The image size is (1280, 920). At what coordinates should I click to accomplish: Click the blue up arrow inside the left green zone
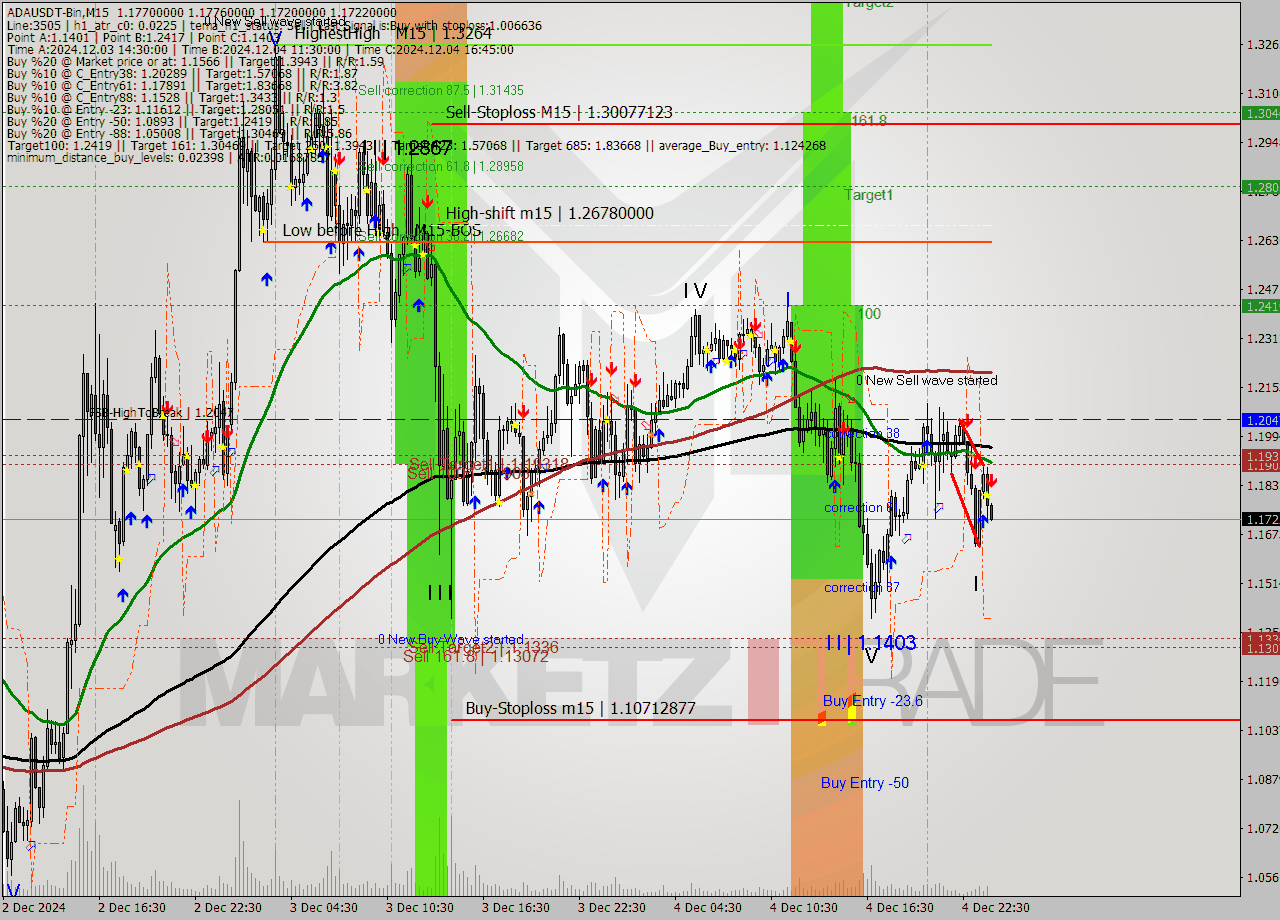[418, 303]
